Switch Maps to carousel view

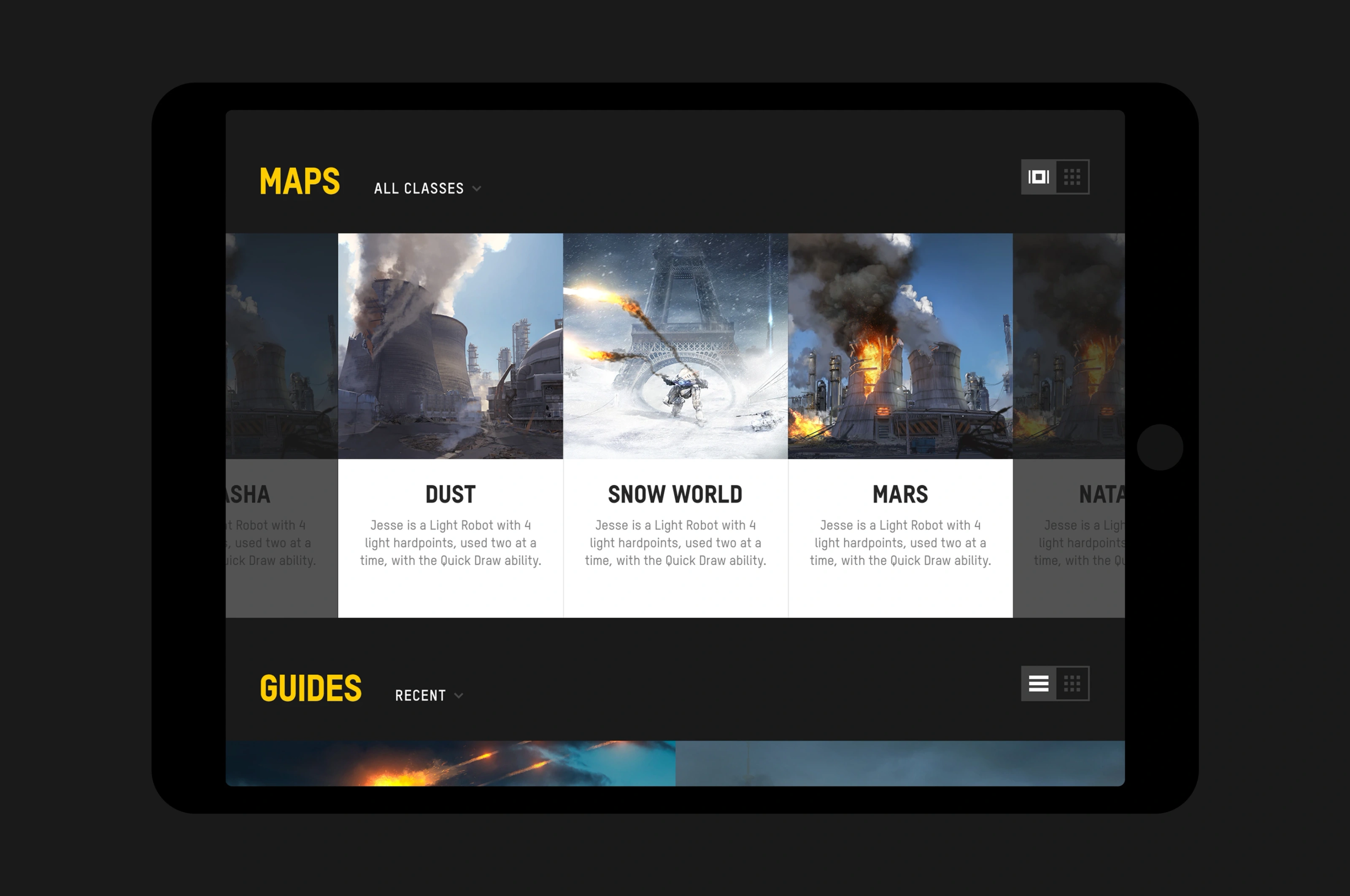1038,177
